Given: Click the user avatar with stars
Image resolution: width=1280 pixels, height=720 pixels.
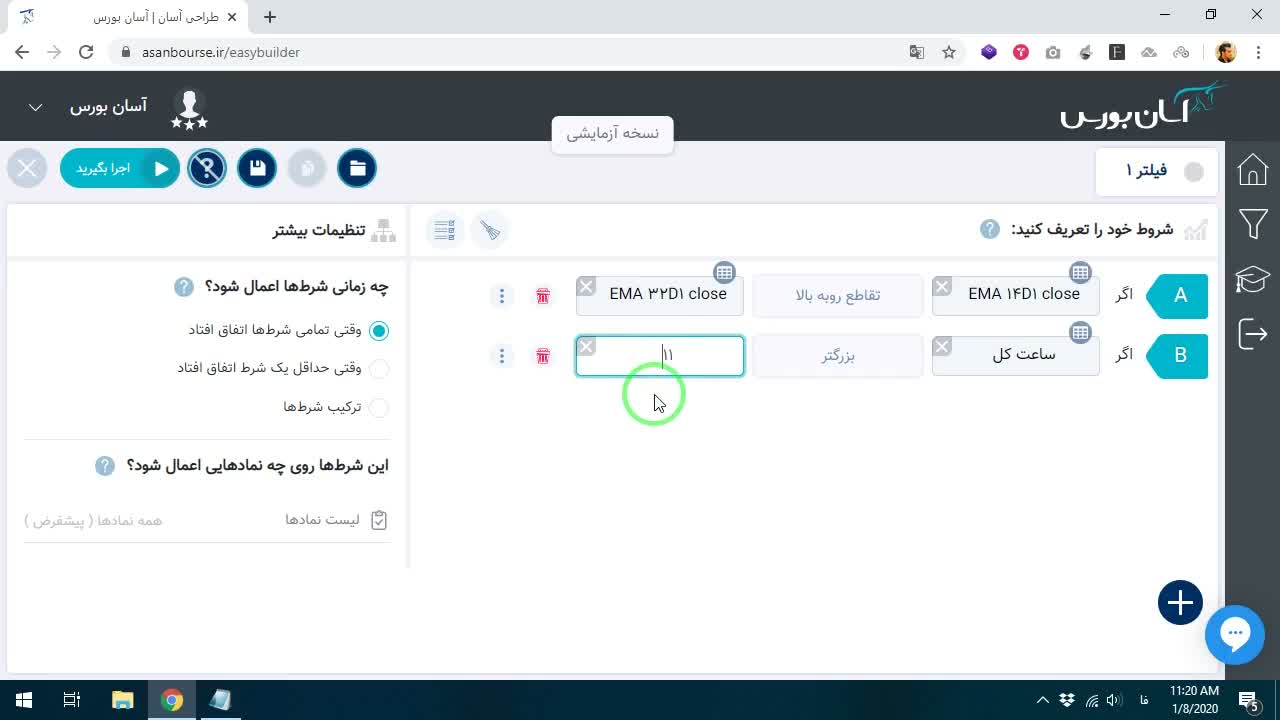Looking at the screenshot, I should click(189, 108).
